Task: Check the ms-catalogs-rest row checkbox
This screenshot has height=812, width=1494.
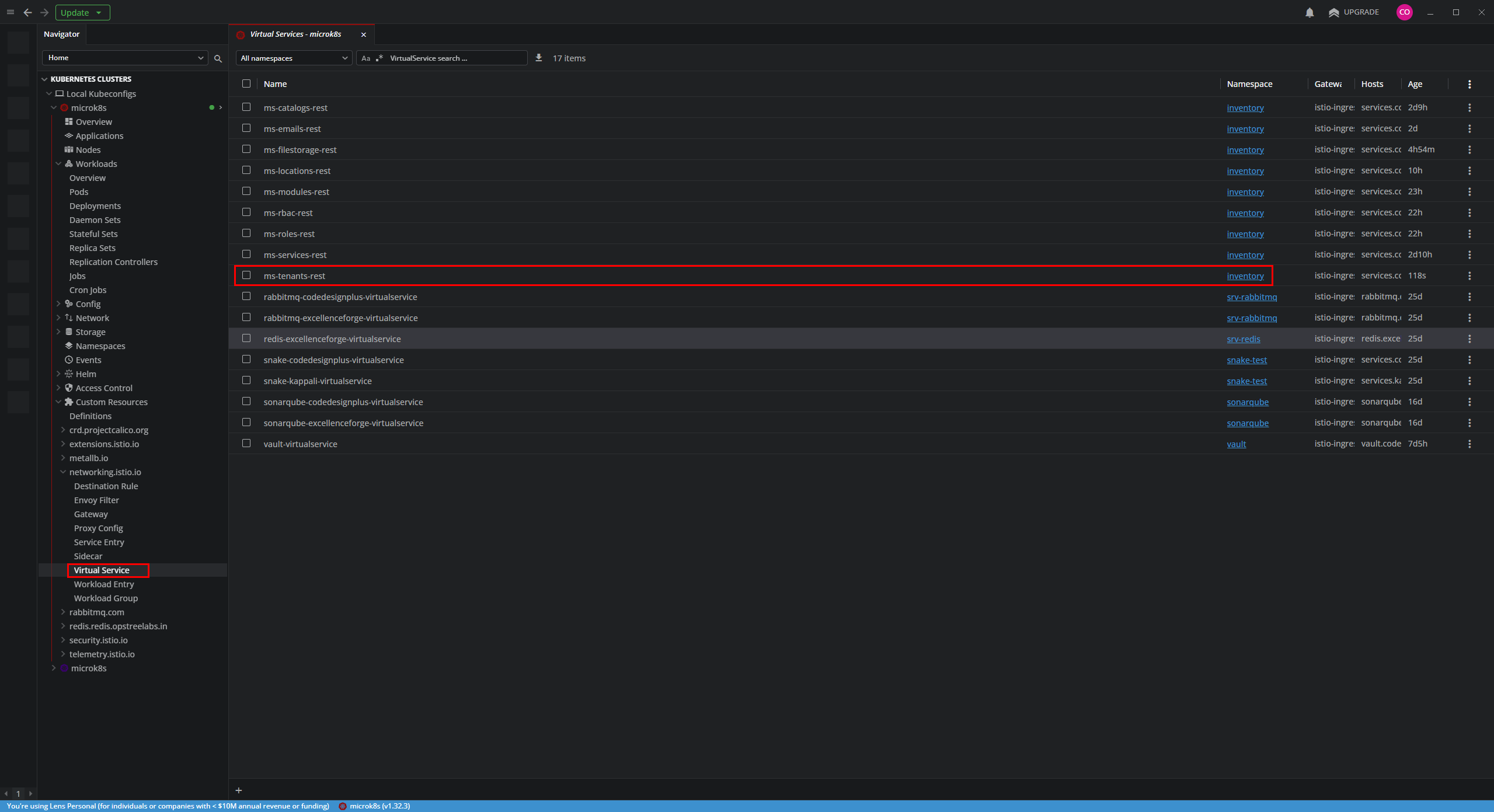Action: coord(246,107)
